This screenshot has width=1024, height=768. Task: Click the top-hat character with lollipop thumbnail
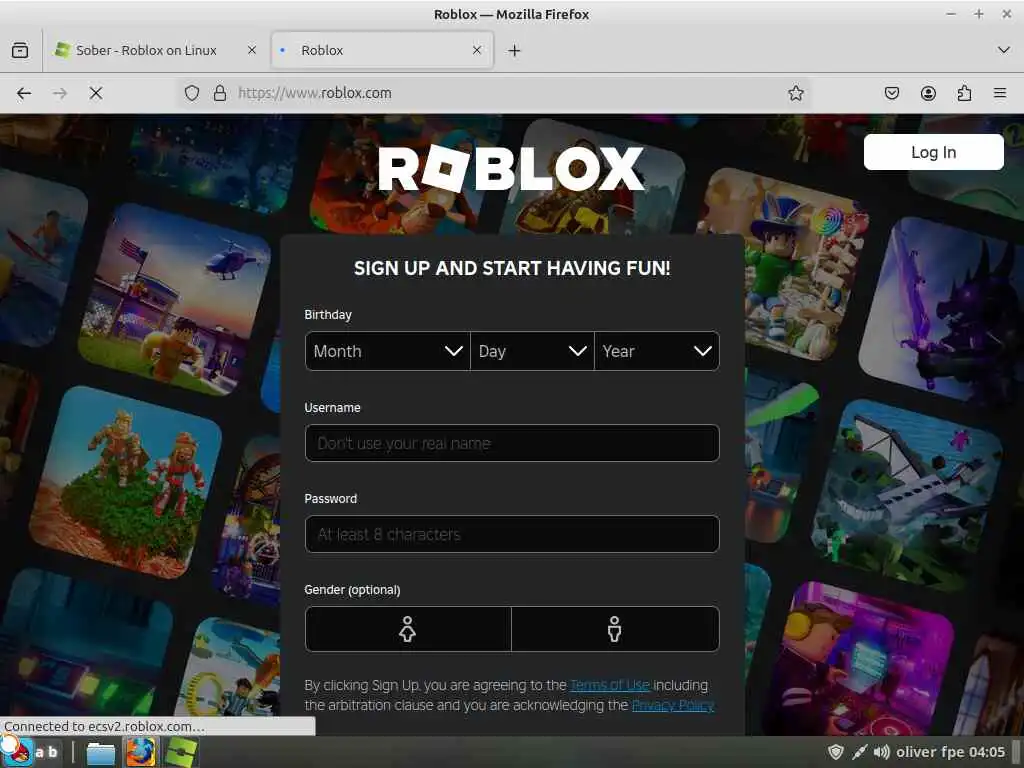[x=784, y=263]
